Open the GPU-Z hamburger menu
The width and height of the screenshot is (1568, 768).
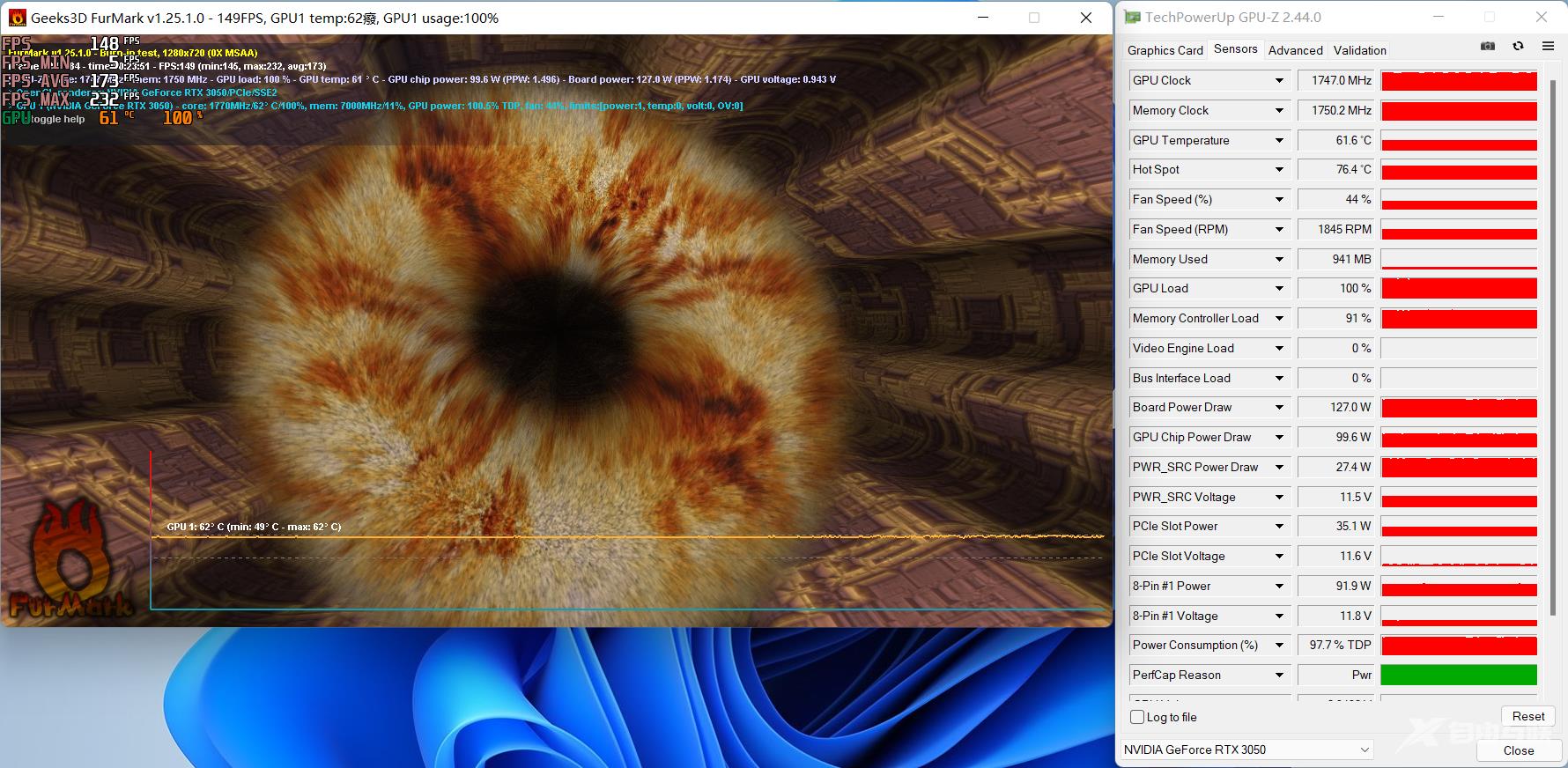(1548, 47)
